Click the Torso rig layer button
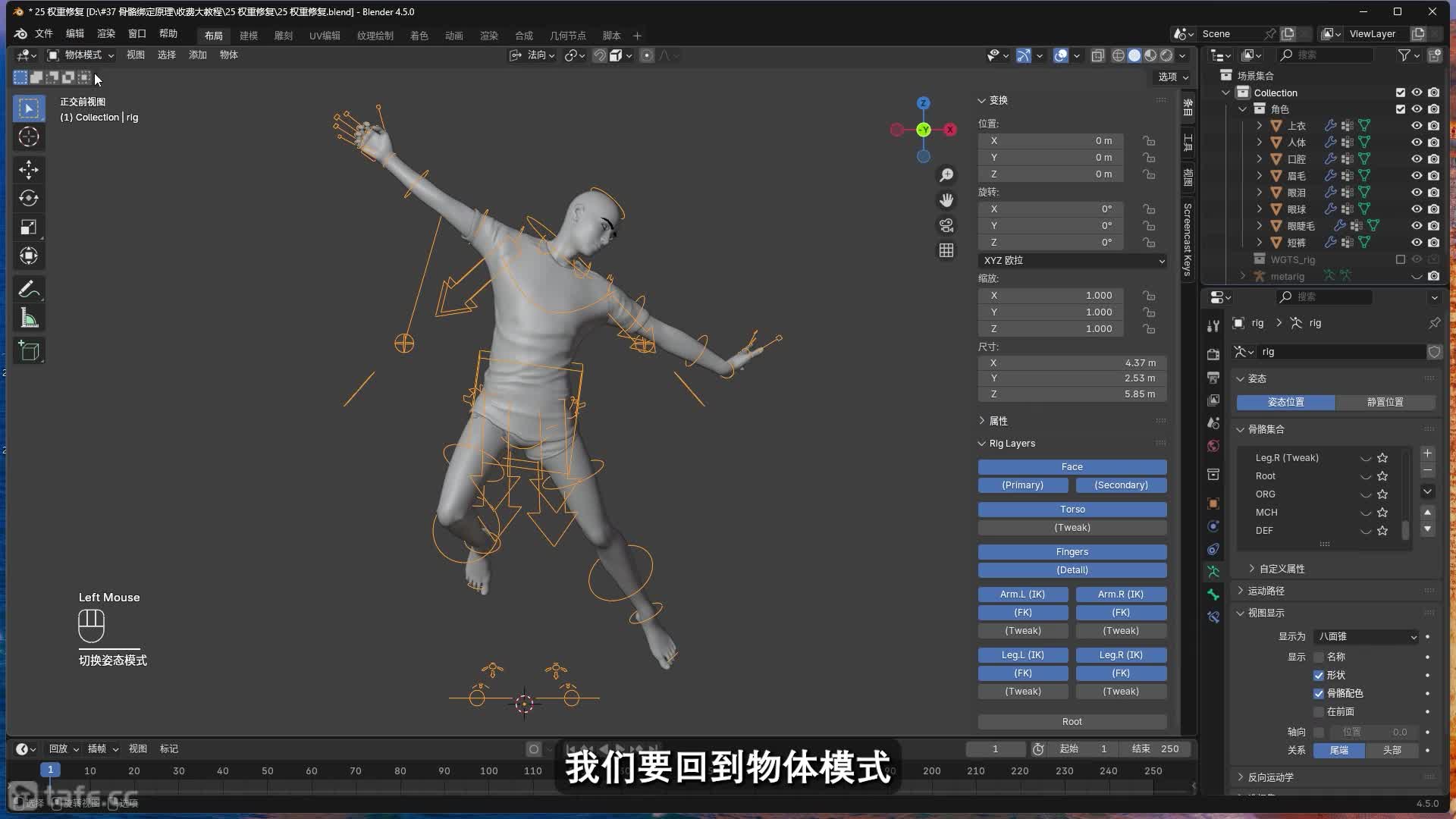1456x819 pixels. point(1072,510)
